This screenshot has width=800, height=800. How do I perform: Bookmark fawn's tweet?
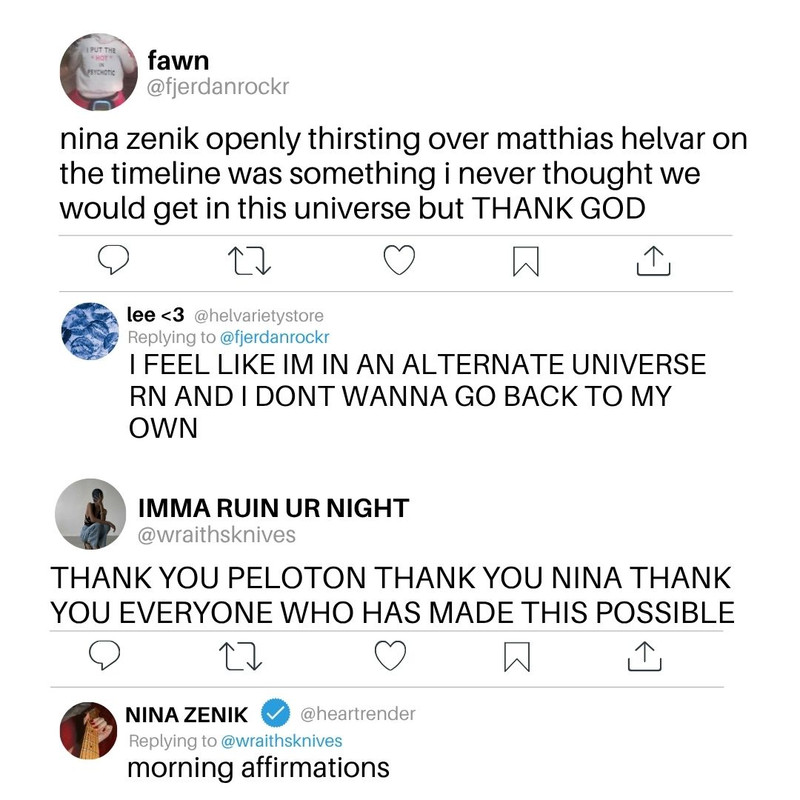[526, 261]
